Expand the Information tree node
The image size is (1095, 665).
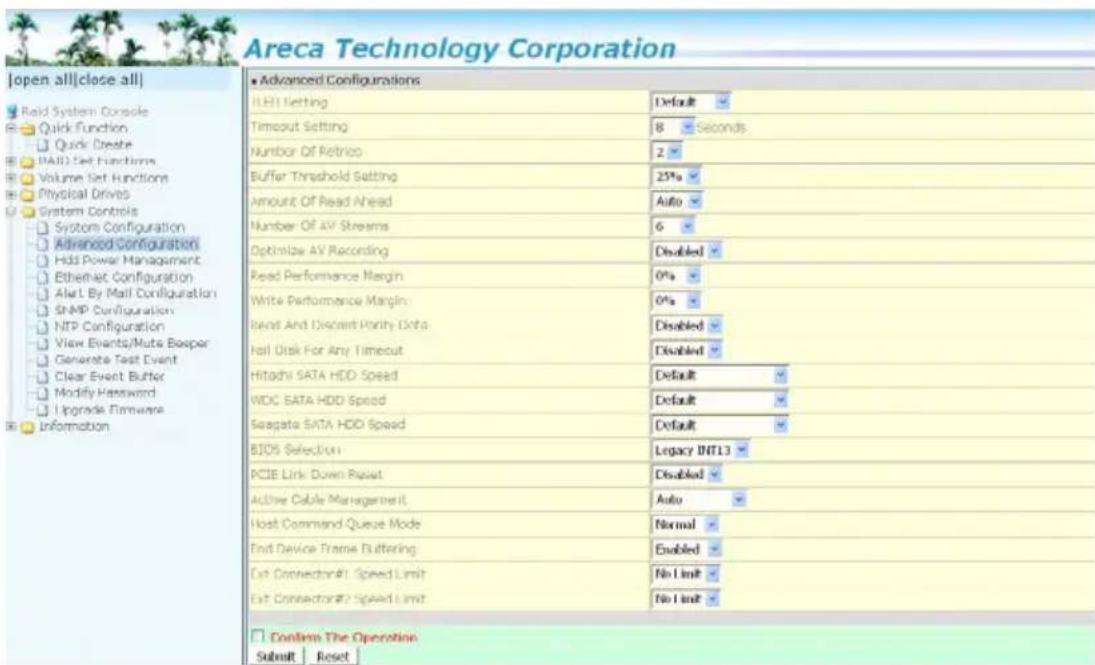point(11,426)
